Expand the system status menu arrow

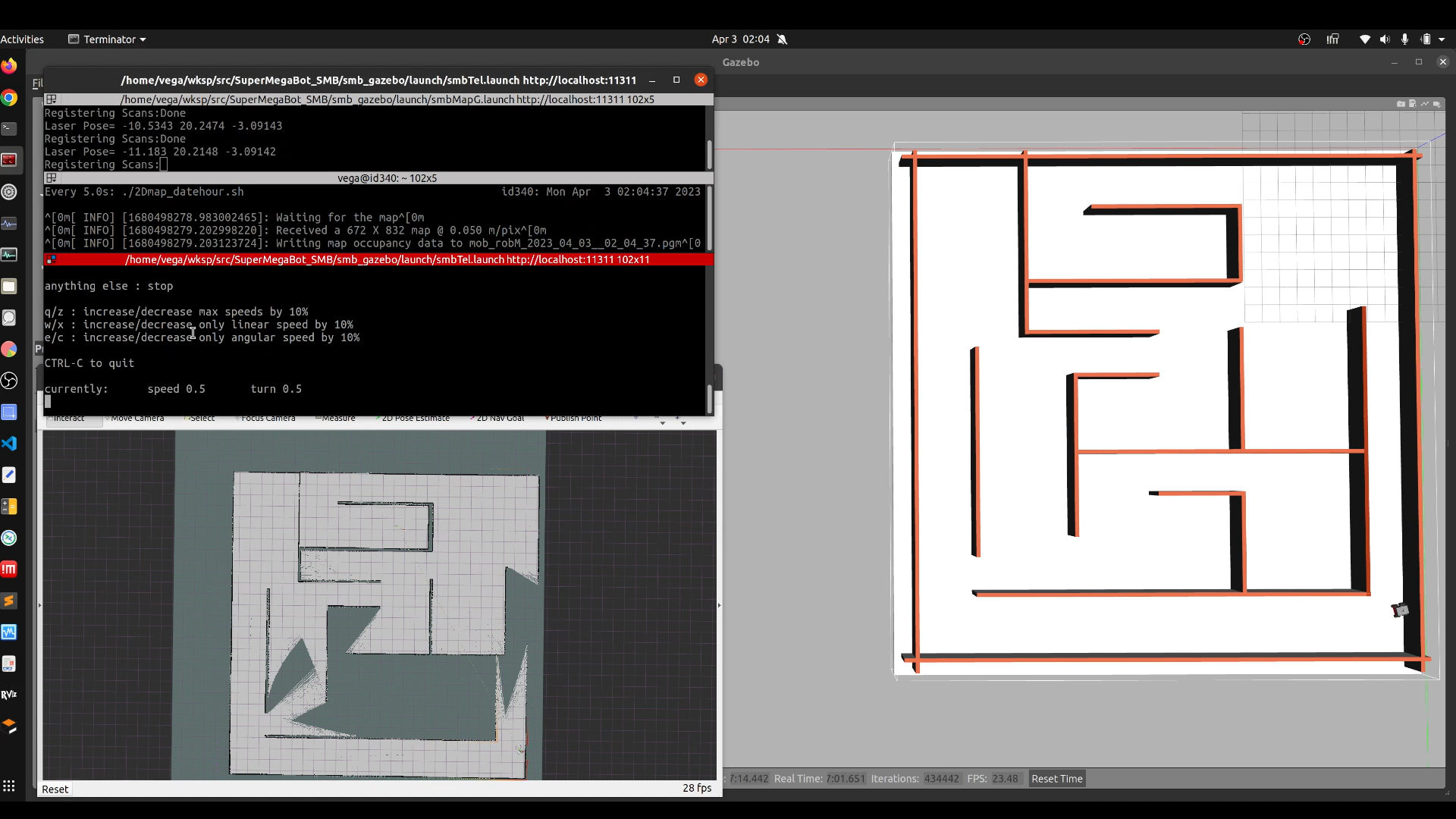[x=1442, y=39]
